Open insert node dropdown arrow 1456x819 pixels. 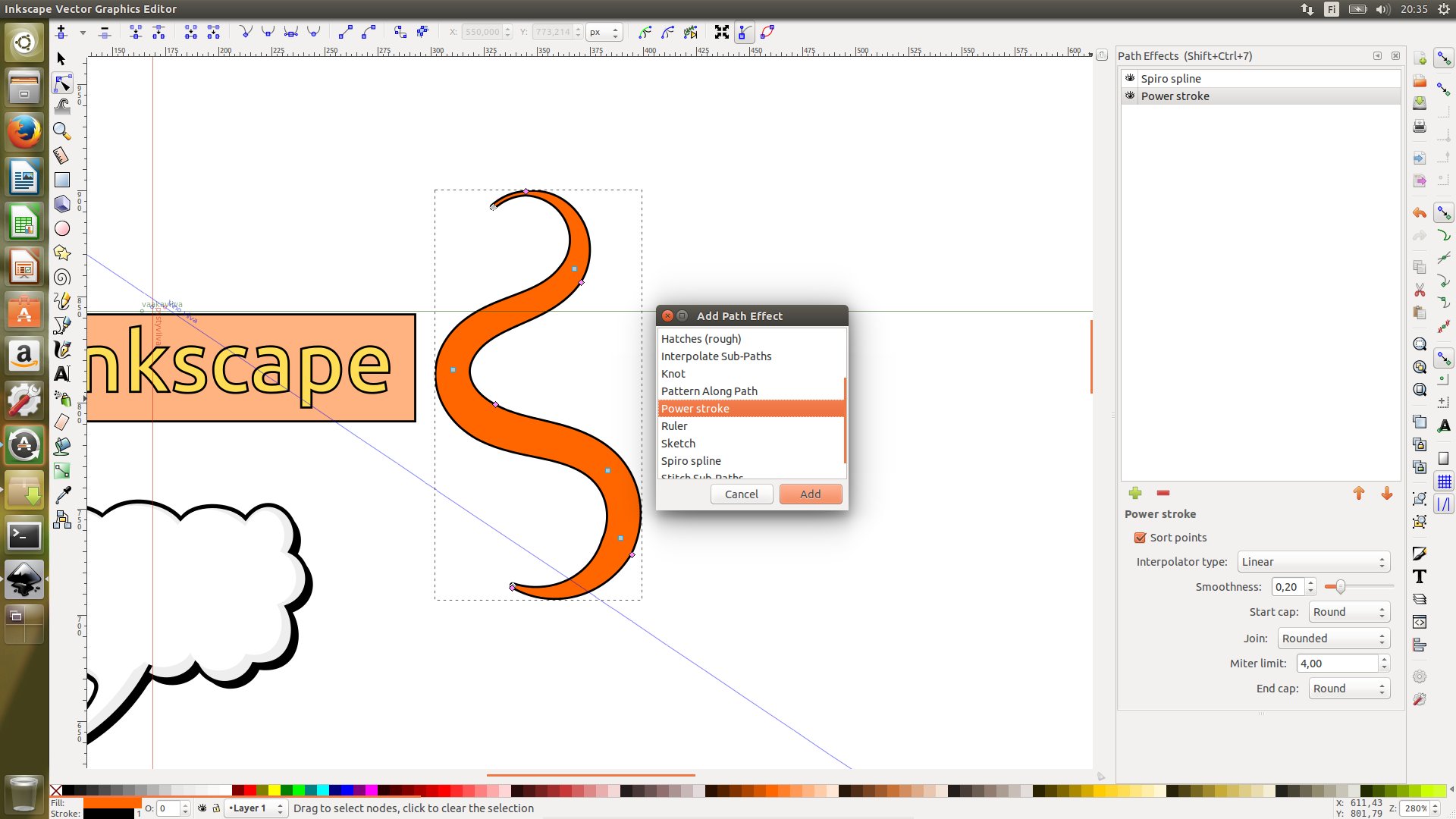[x=83, y=33]
